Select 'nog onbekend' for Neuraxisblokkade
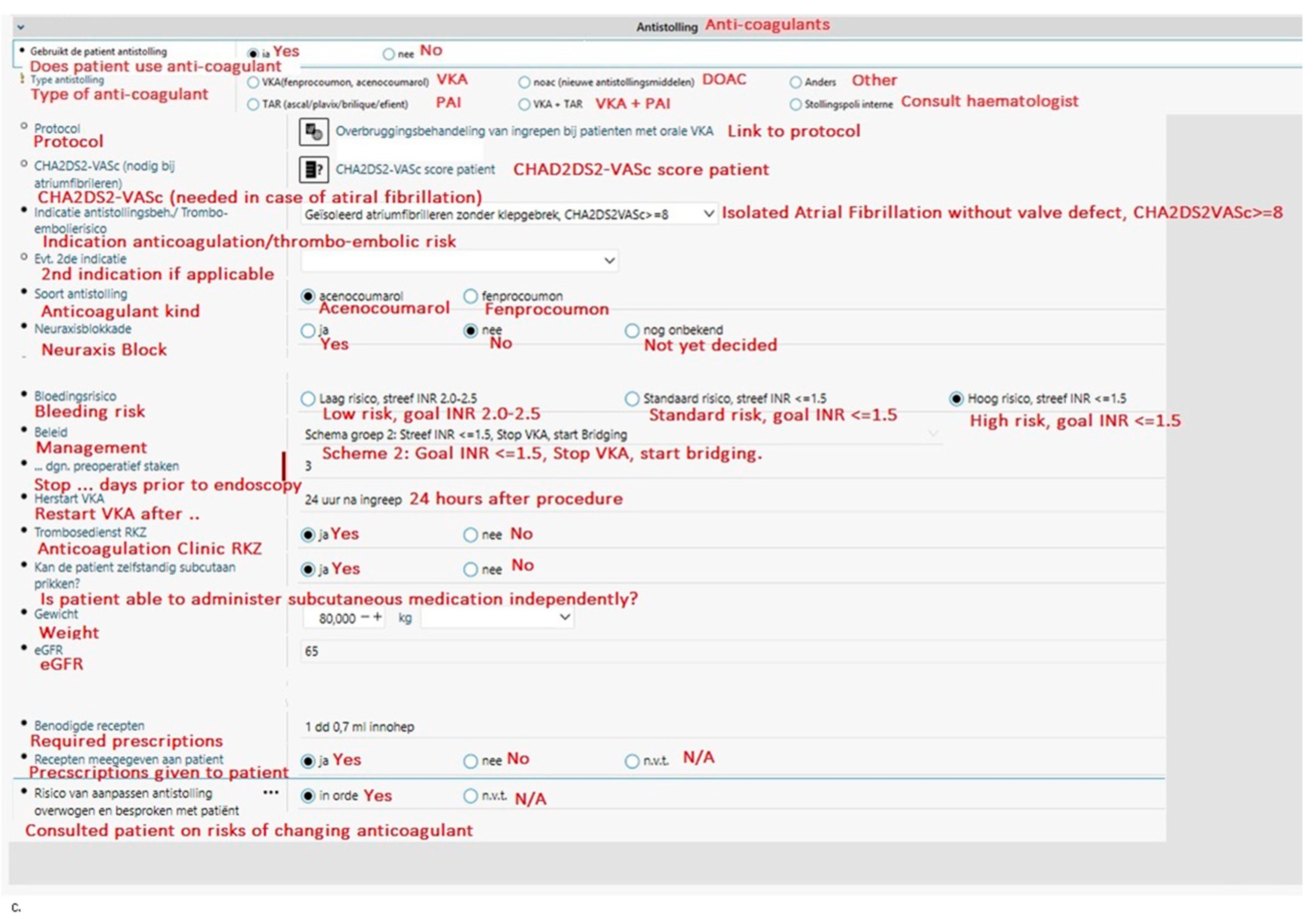 632,331
